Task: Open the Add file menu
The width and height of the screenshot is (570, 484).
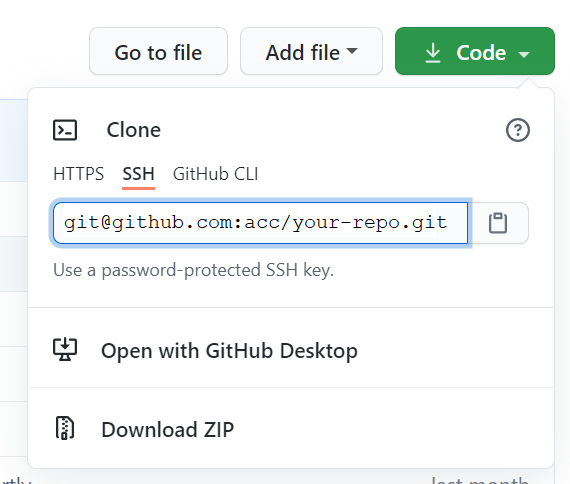Action: pyautogui.click(x=312, y=51)
